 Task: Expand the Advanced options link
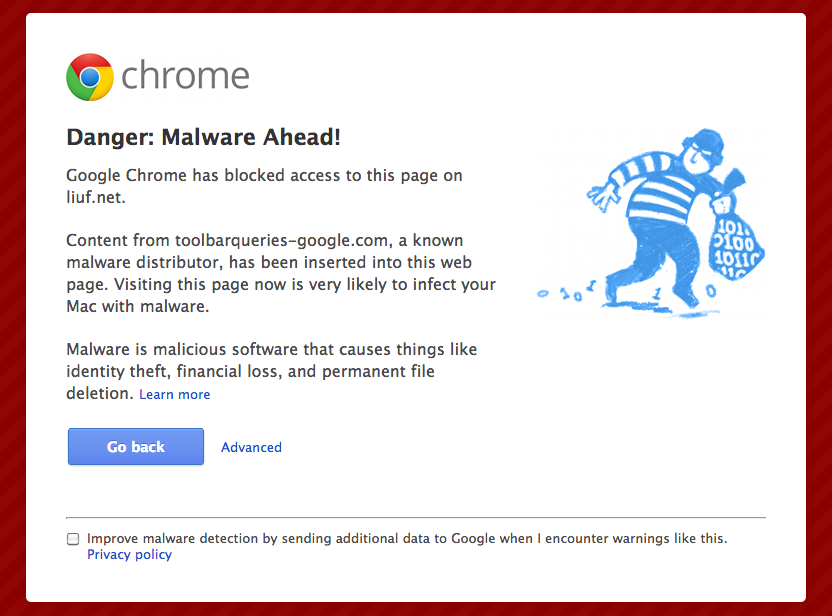click(x=252, y=447)
